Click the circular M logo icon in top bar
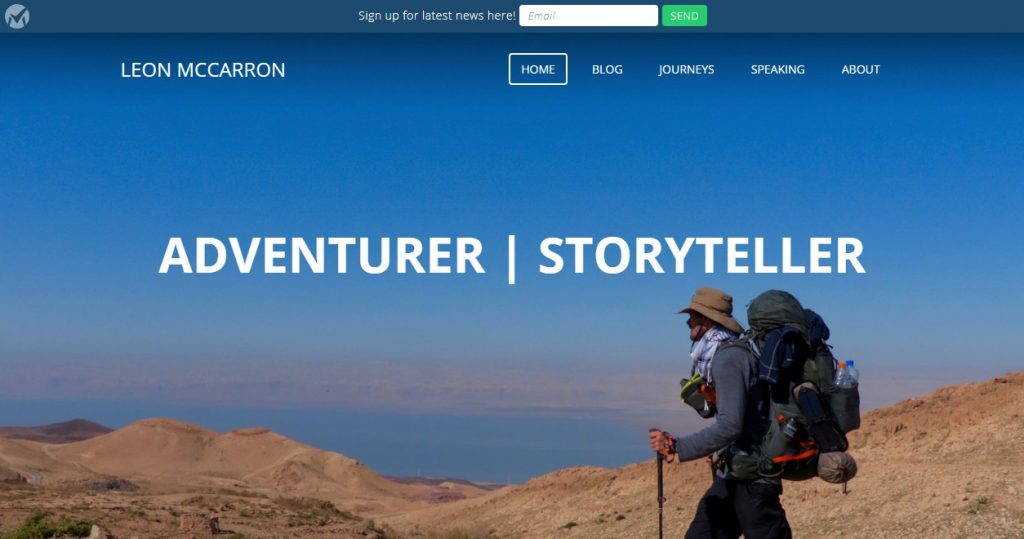Screen dimensions: 1024x539 click(17, 16)
